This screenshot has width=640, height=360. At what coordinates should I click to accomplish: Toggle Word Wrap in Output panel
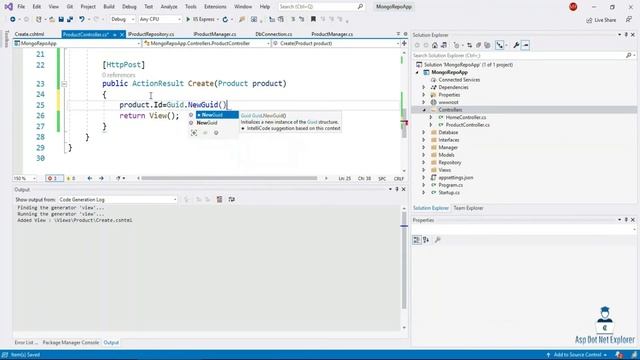(x=231, y=199)
